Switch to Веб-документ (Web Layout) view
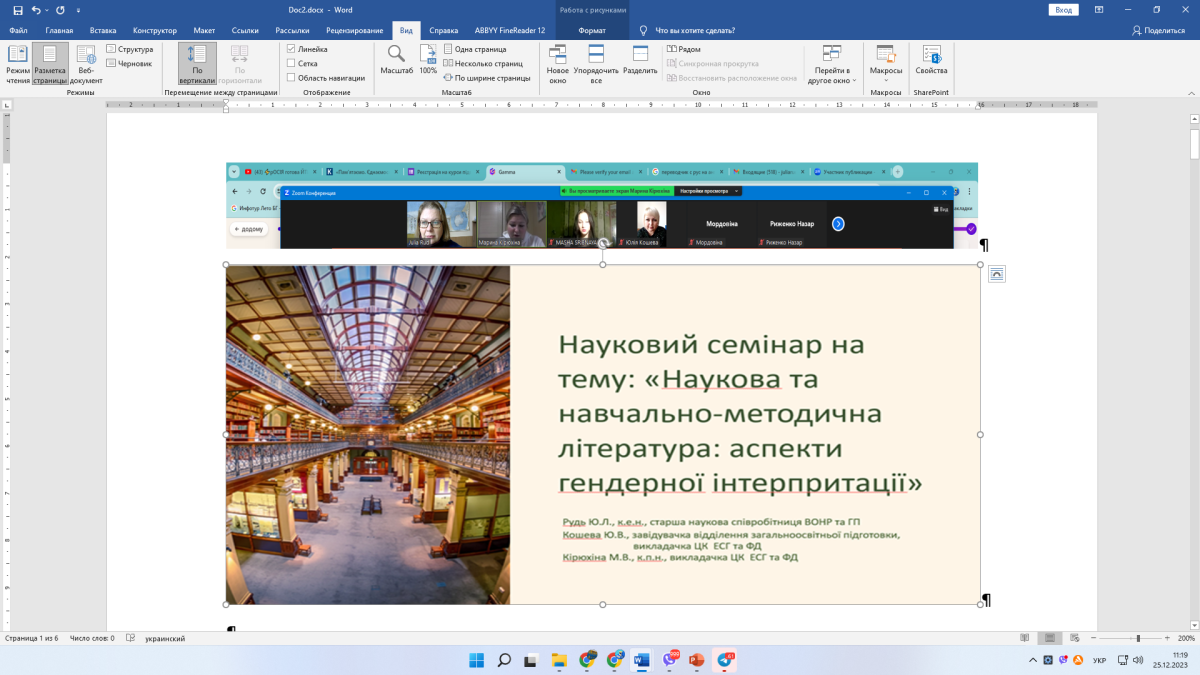1200x675 pixels. coord(86,61)
